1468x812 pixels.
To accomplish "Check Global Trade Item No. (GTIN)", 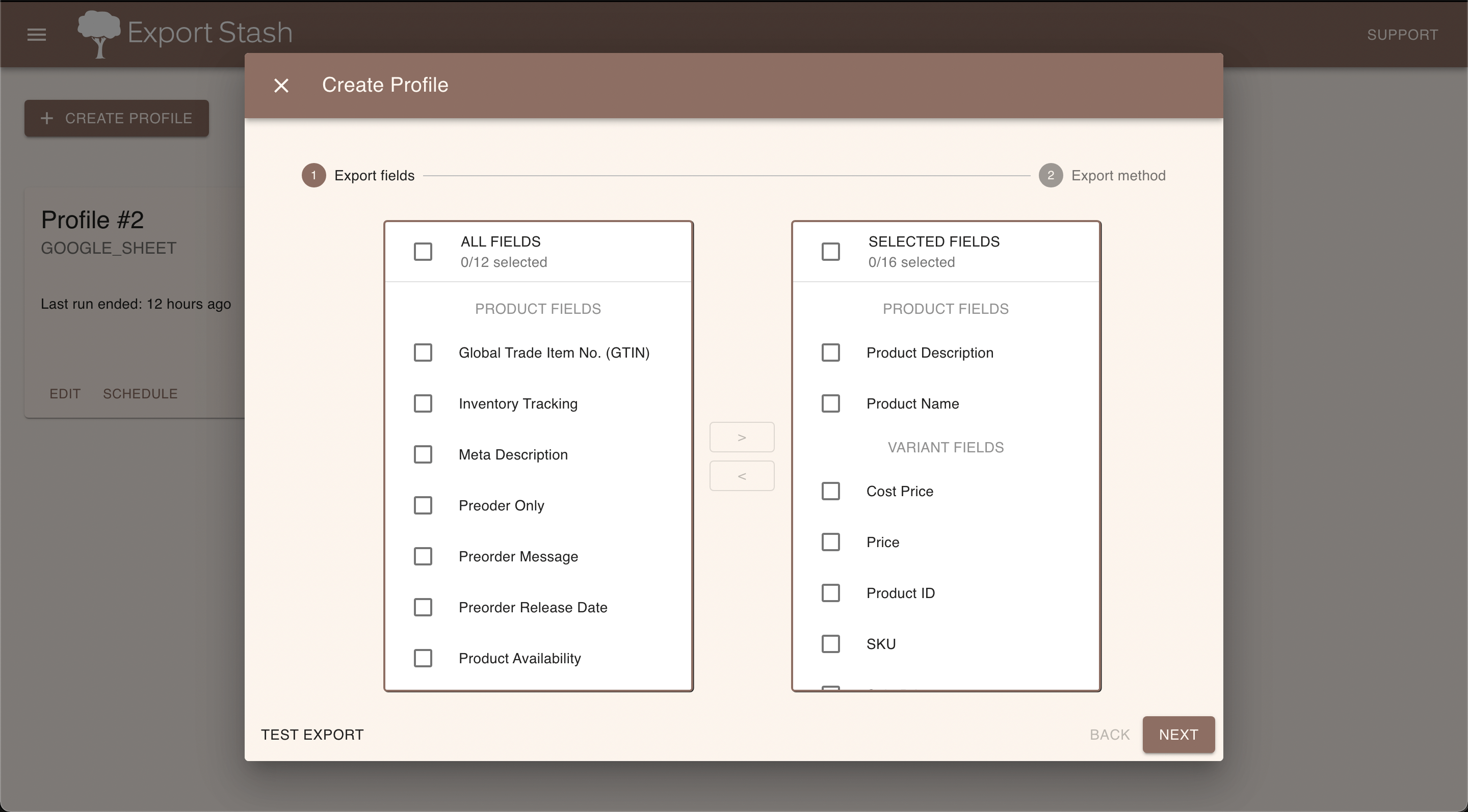I will [423, 353].
